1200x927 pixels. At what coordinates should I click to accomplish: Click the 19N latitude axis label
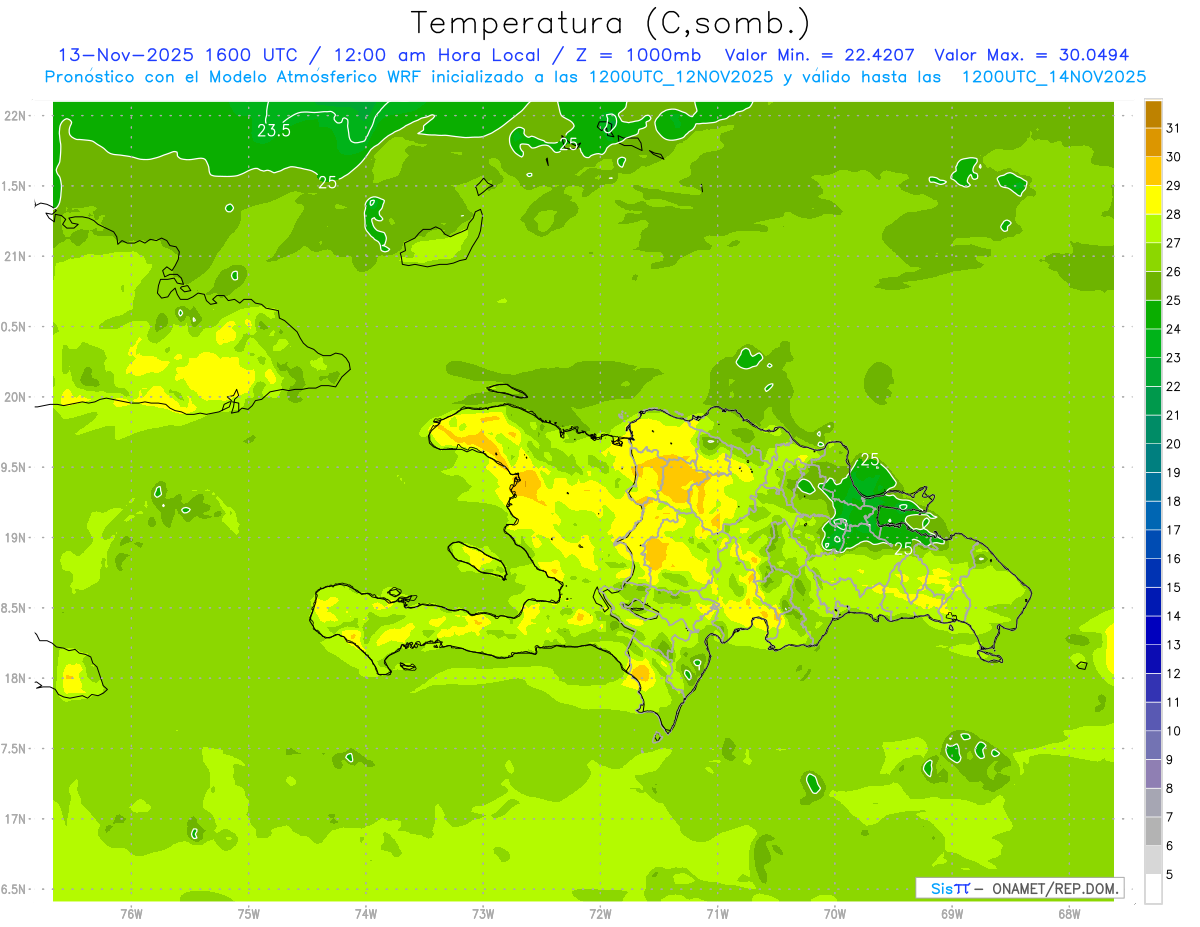point(15,538)
